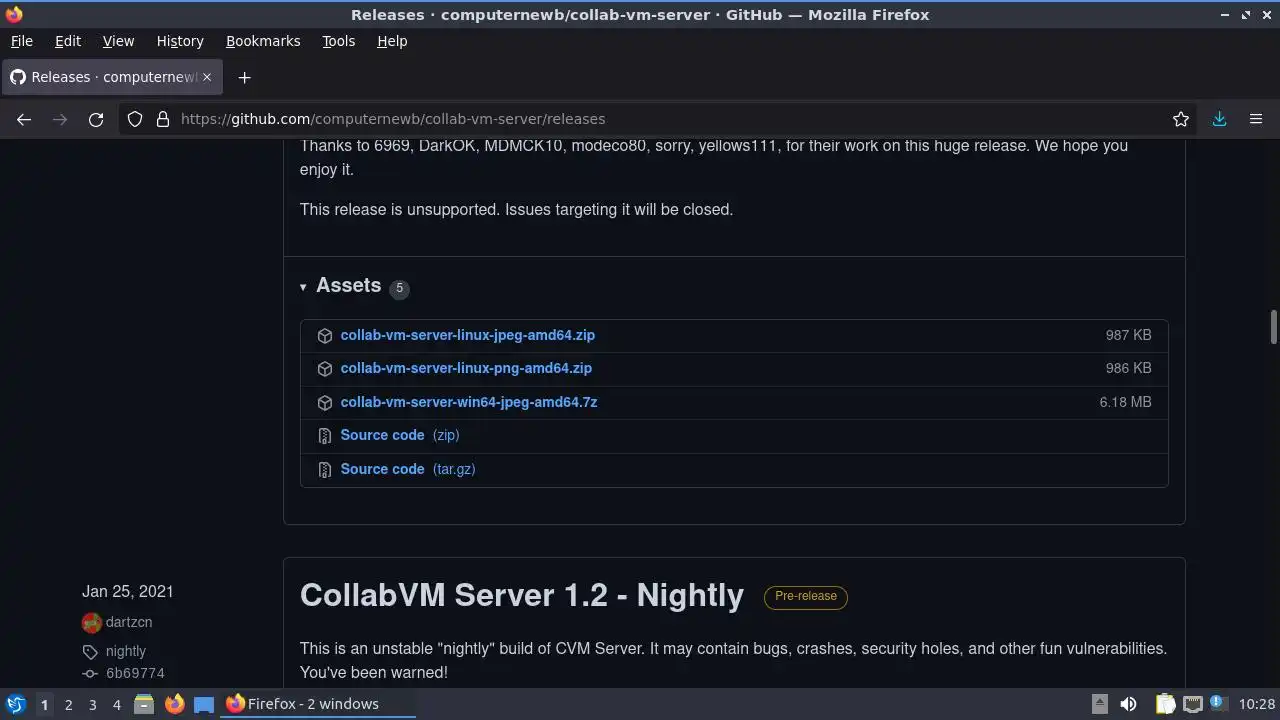Switch to workspace 2 in taskbar

68,704
